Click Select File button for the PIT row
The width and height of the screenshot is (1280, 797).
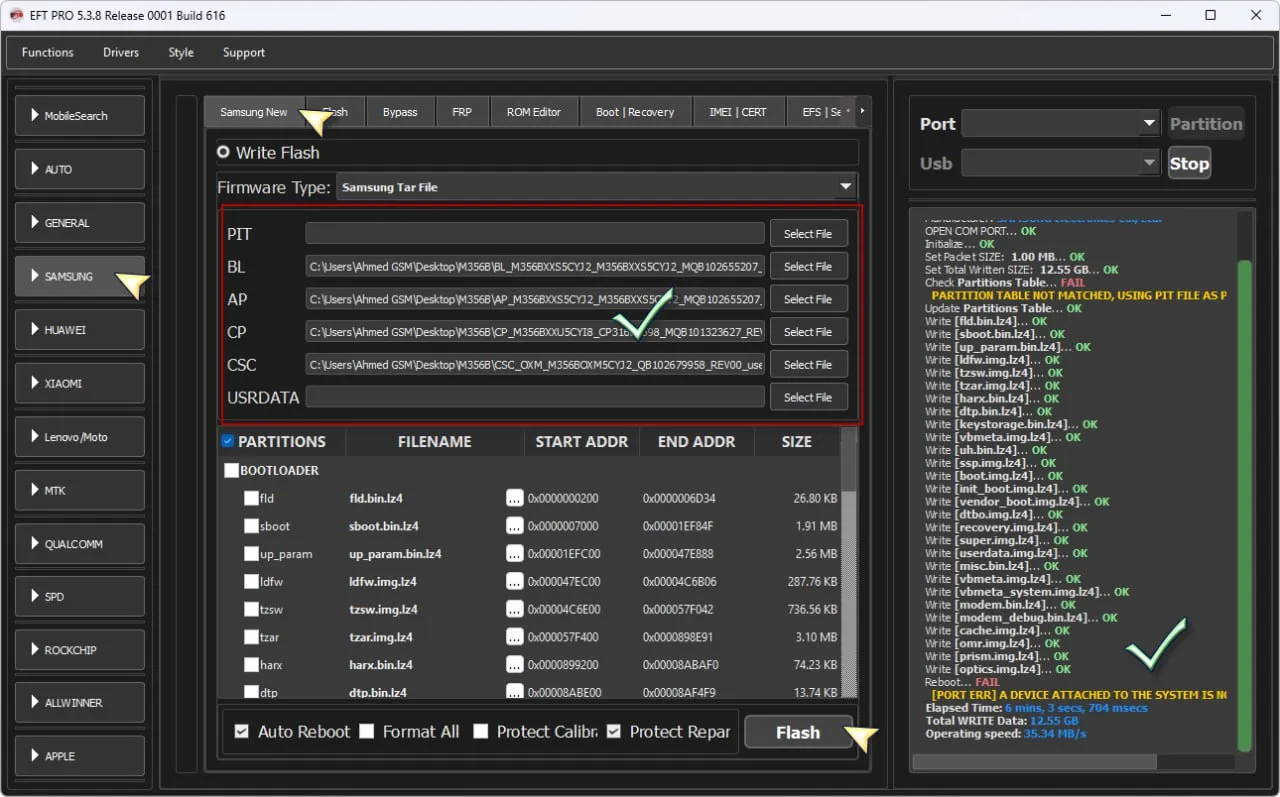click(808, 234)
